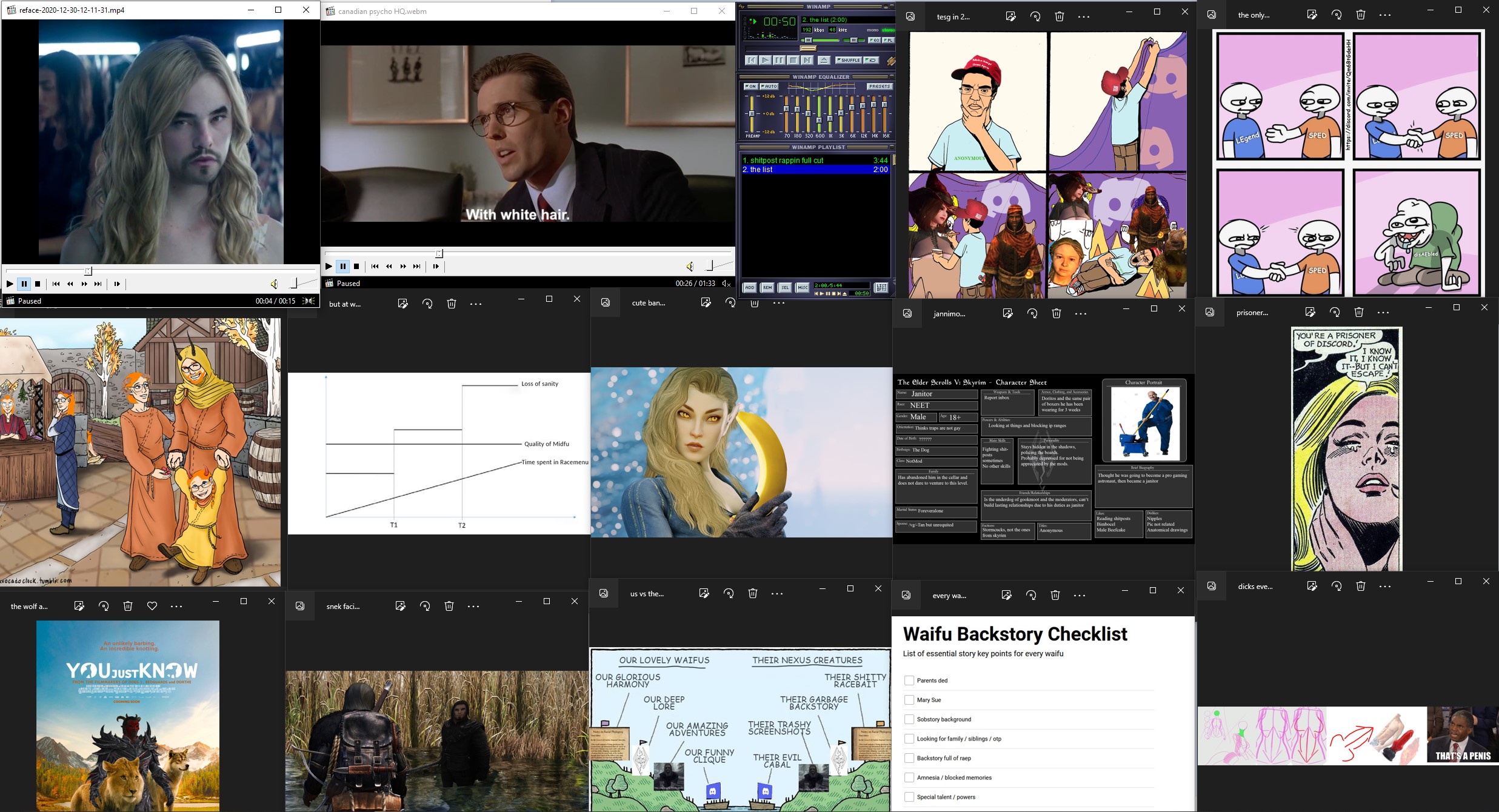Toggle the Winamp PL playlist button
The width and height of the screenshot is (1499, 812).
(889, 40)
